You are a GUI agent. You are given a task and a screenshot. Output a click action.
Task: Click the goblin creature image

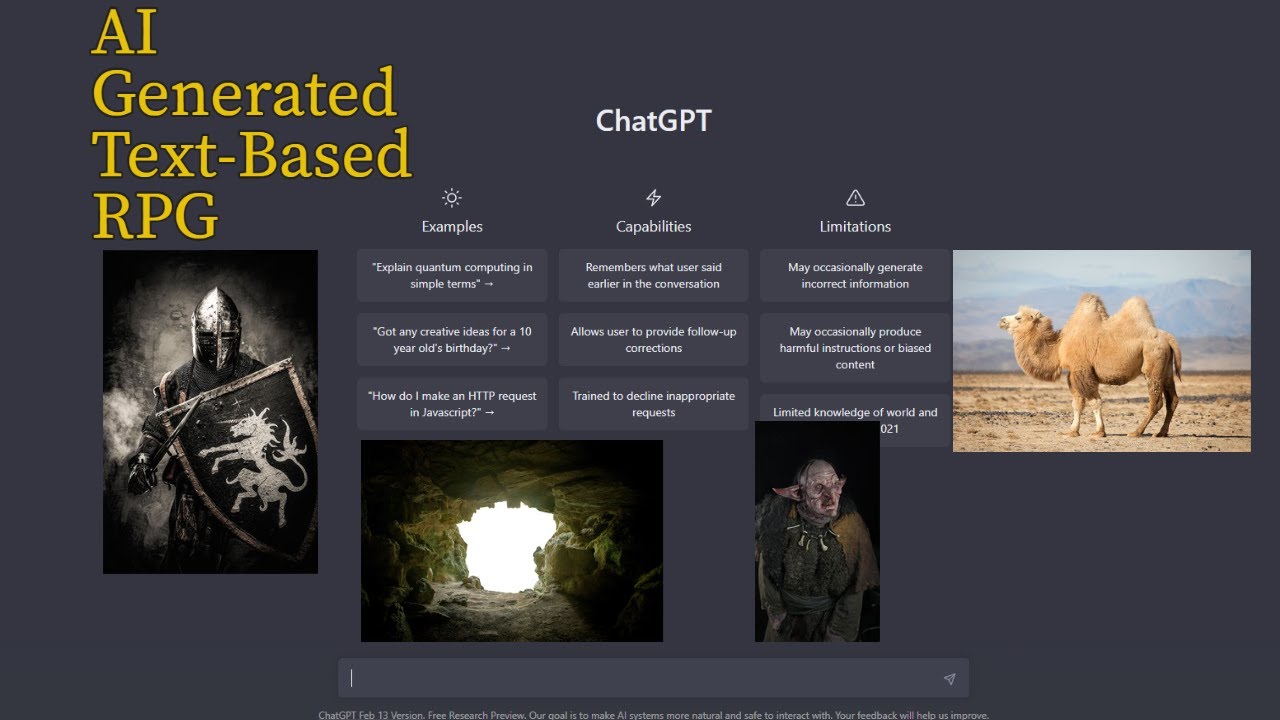tap(817, 531)
